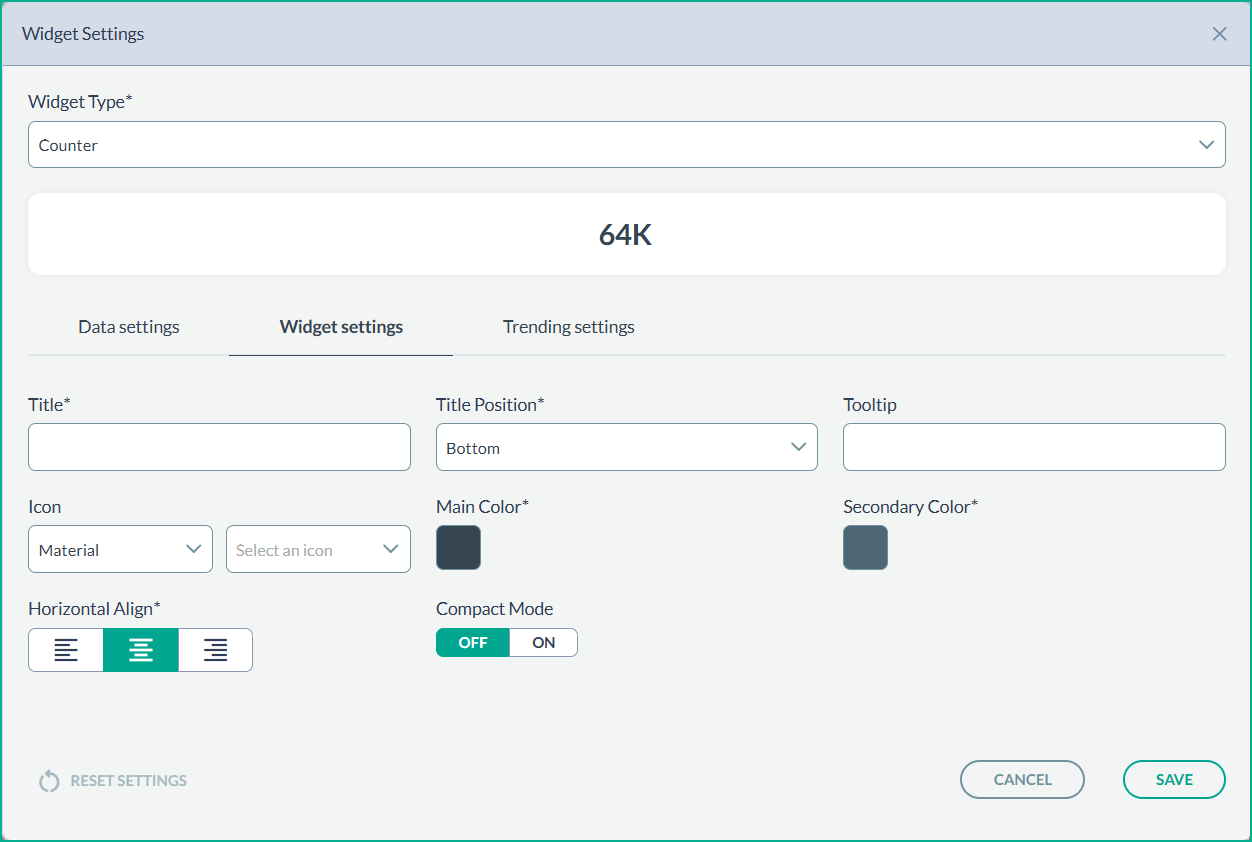Open the Widget Type dropdown
This screenshot has width=1252, height=842.
pyautogui.click(x=626, y=145)
